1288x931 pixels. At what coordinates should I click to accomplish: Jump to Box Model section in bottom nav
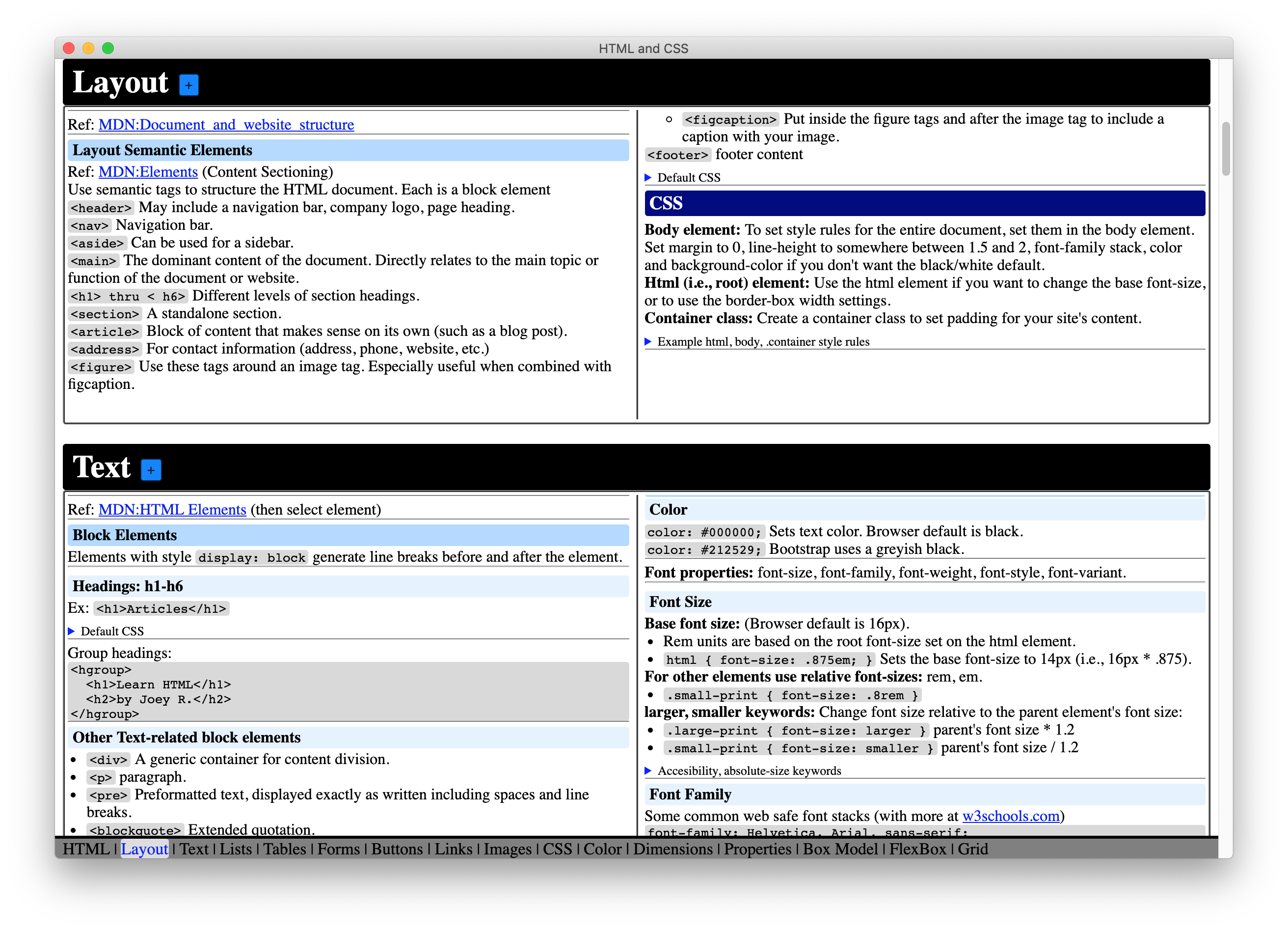pos(840,849)
